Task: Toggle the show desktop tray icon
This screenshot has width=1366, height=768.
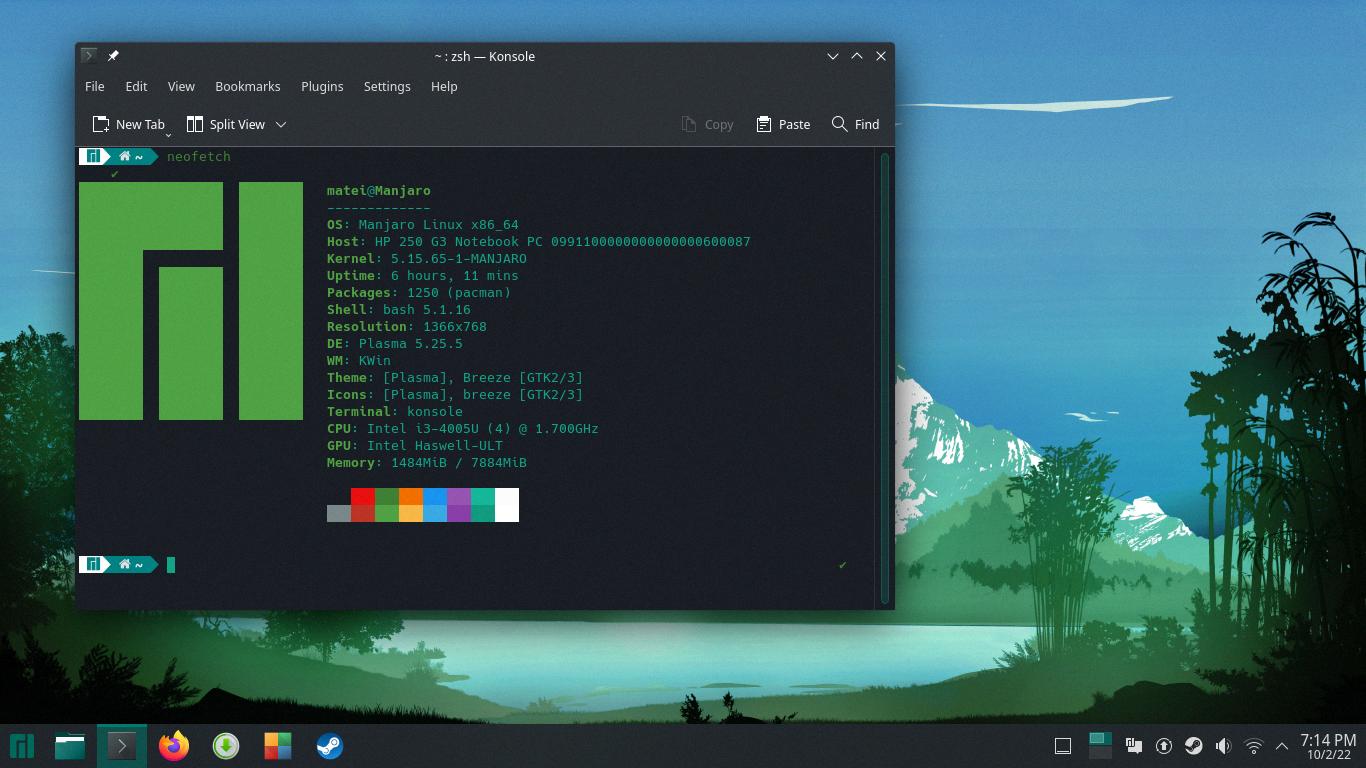Action: 1063,746
